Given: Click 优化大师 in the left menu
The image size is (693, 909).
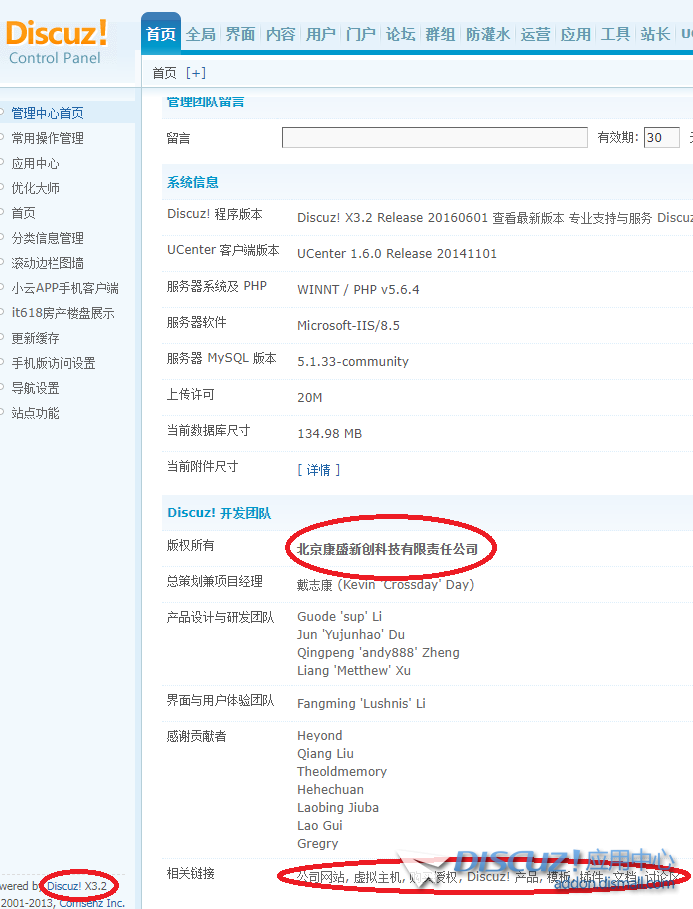Looking at the screenshot, I should [x=35, y=188].
